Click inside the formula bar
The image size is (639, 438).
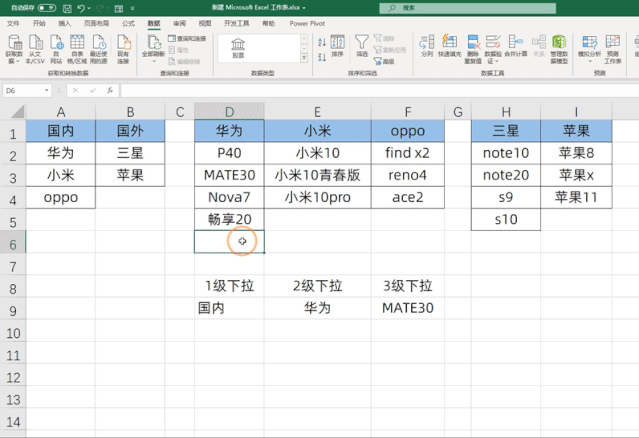379,90
